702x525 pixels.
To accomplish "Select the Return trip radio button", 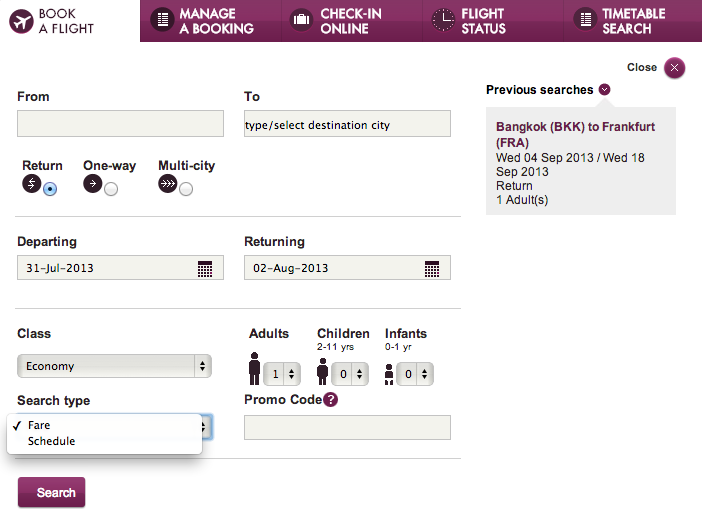I will coord(50,189).
